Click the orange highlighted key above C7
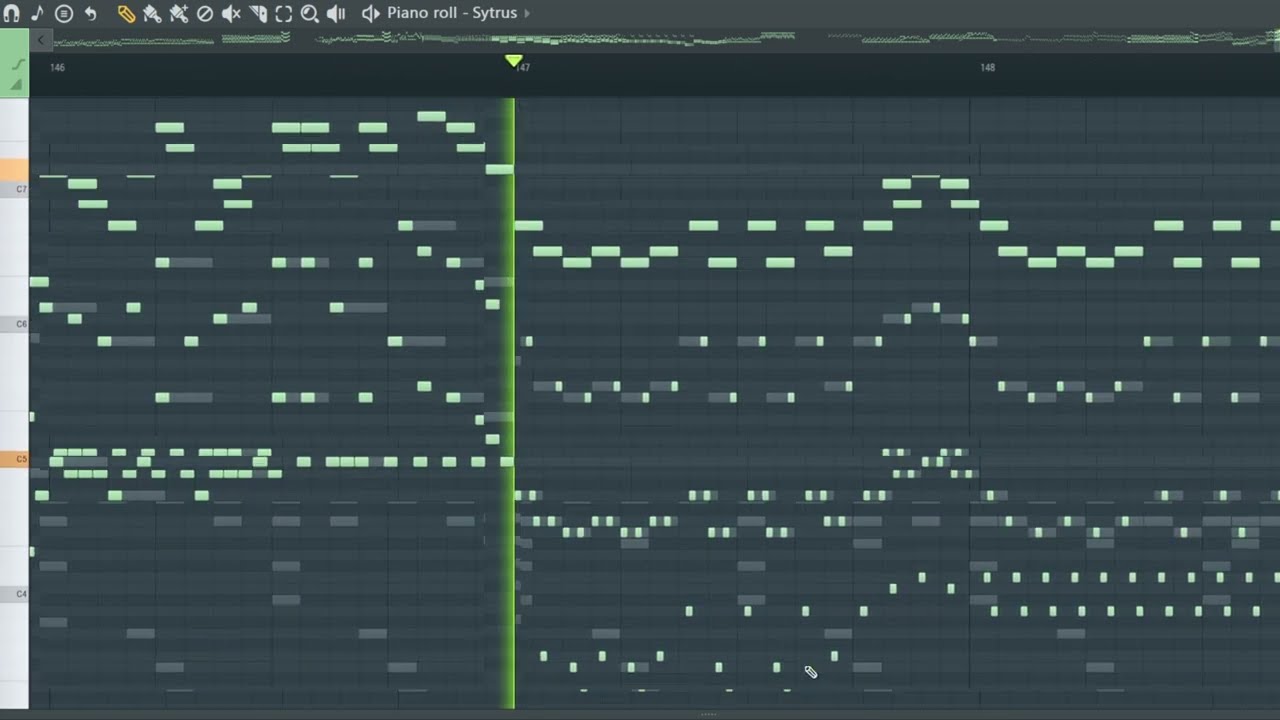 (x=15, y=170)
